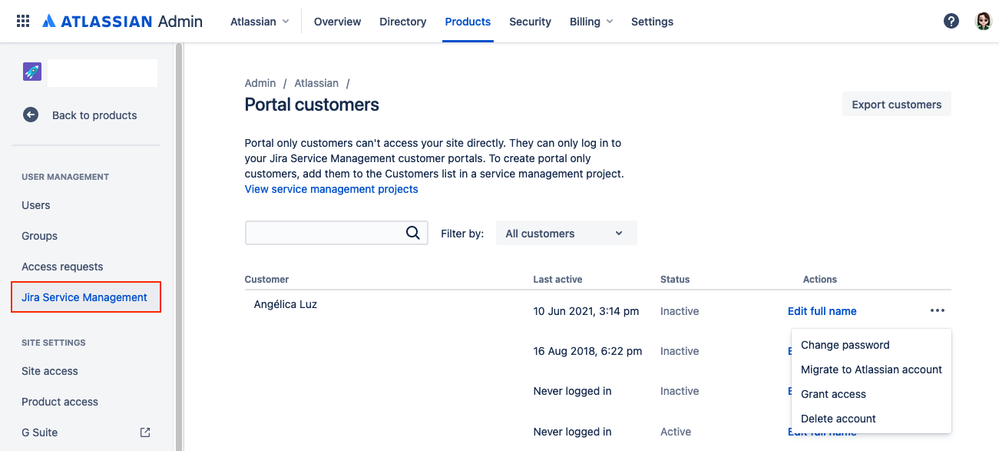Image resolution: width=999 pixels, height=451 pixels.
Task: Switch to the Directory tab
Action: (x=403, y=22)
